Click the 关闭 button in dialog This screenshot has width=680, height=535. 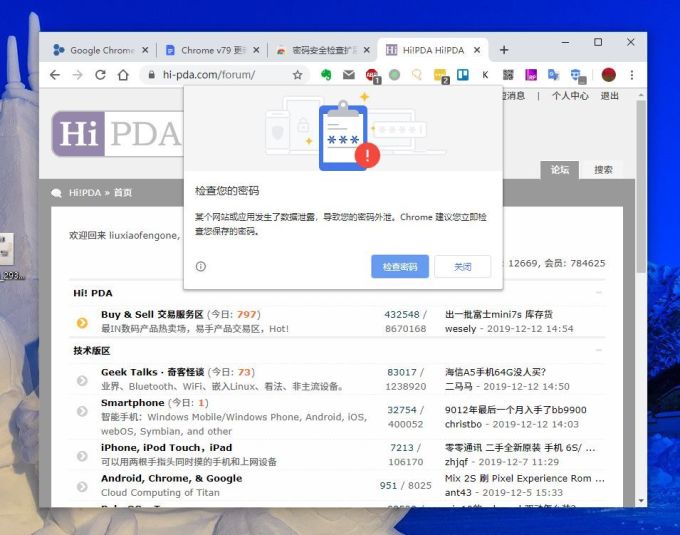(x=462, y=266)
